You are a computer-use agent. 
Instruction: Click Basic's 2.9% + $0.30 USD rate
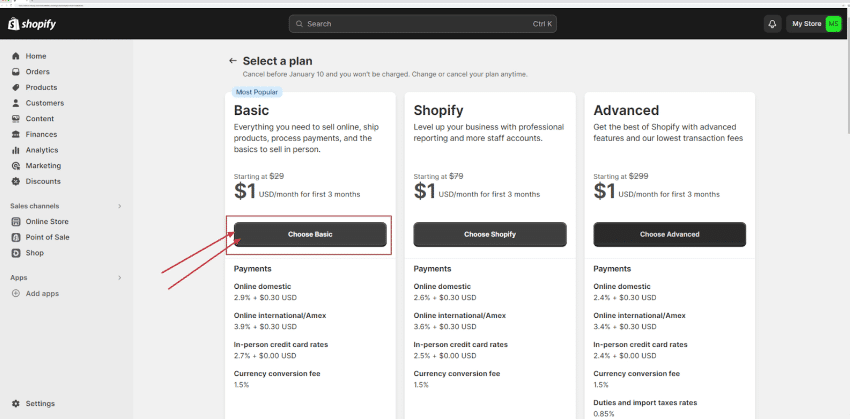(x=266, y=298)
